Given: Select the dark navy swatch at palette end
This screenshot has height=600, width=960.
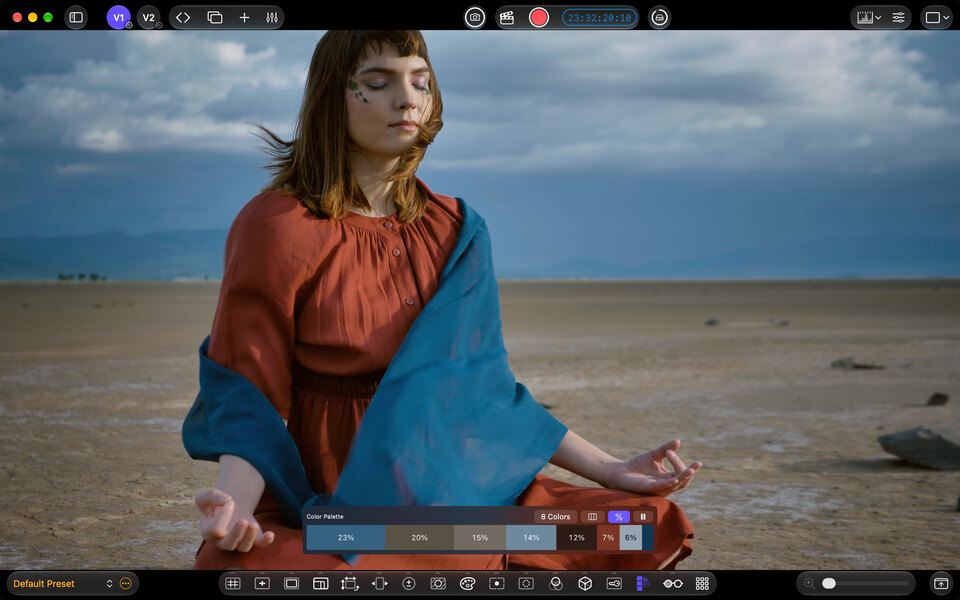Looking at the screenshot, I should pos(647,538).
